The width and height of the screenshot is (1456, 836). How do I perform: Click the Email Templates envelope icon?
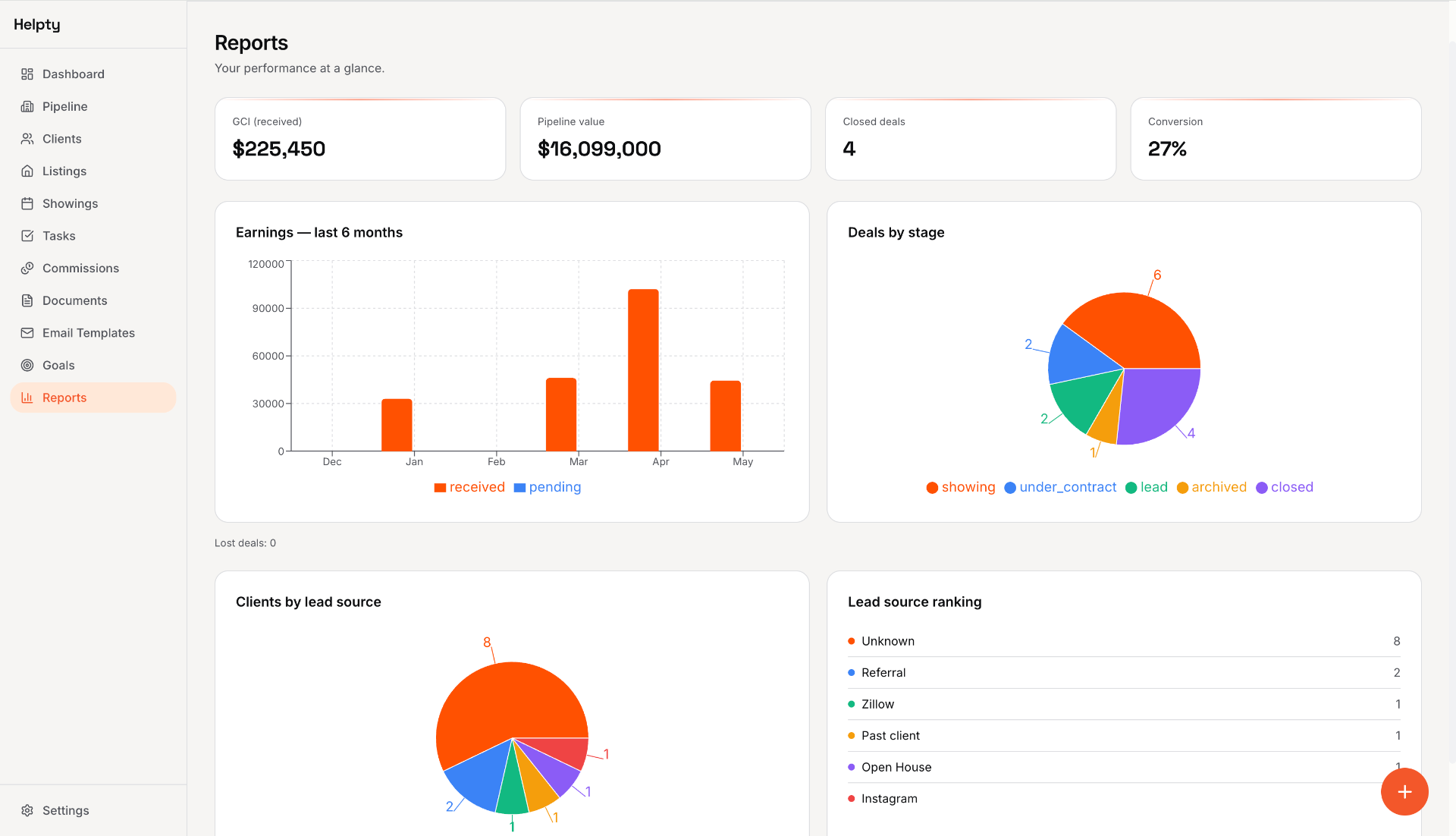[27, 333]
